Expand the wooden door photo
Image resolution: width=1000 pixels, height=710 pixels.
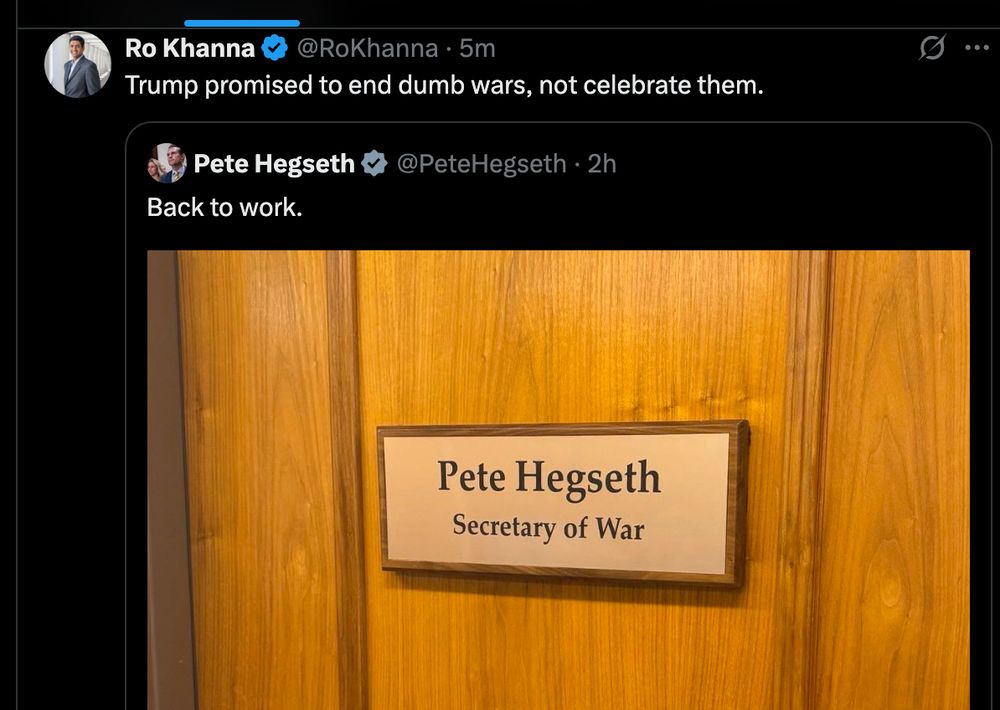coord(558,480)
